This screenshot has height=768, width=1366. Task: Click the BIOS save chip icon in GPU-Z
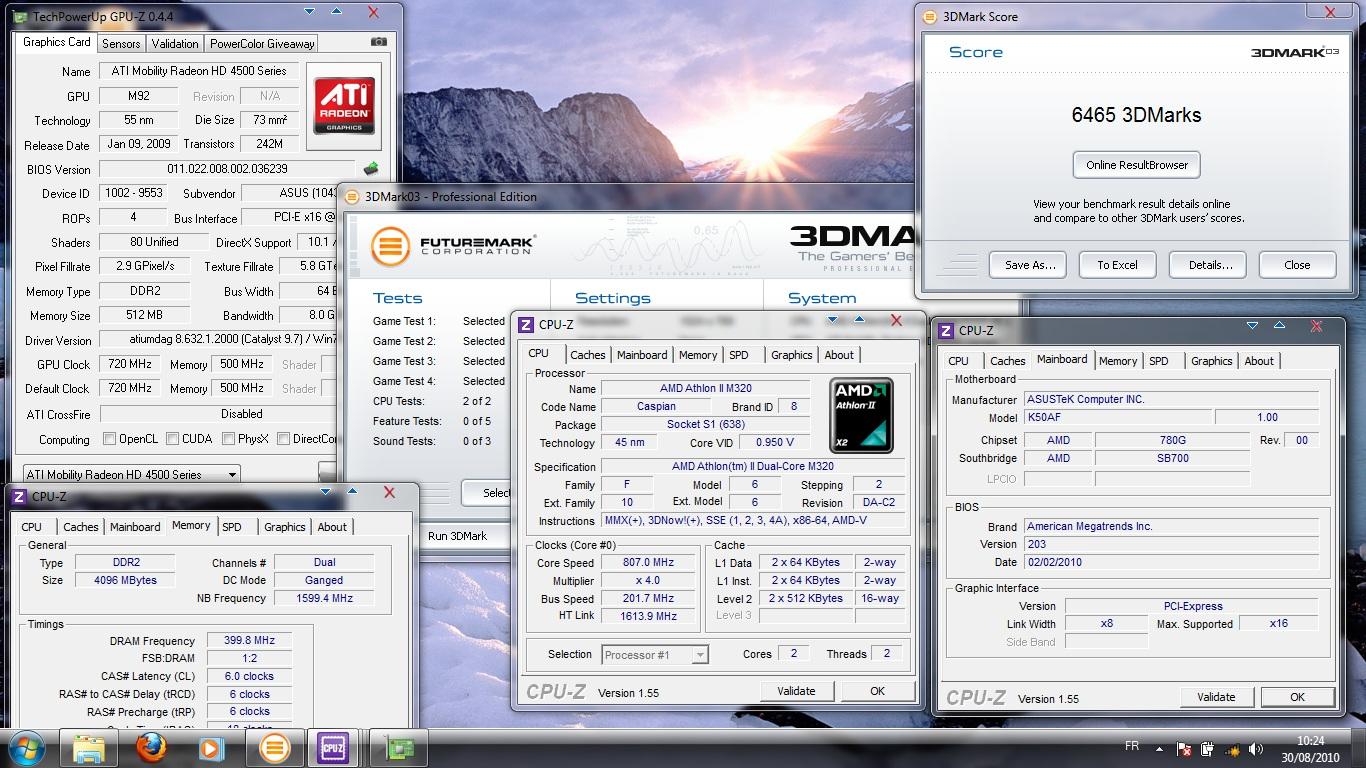point(371,169)
